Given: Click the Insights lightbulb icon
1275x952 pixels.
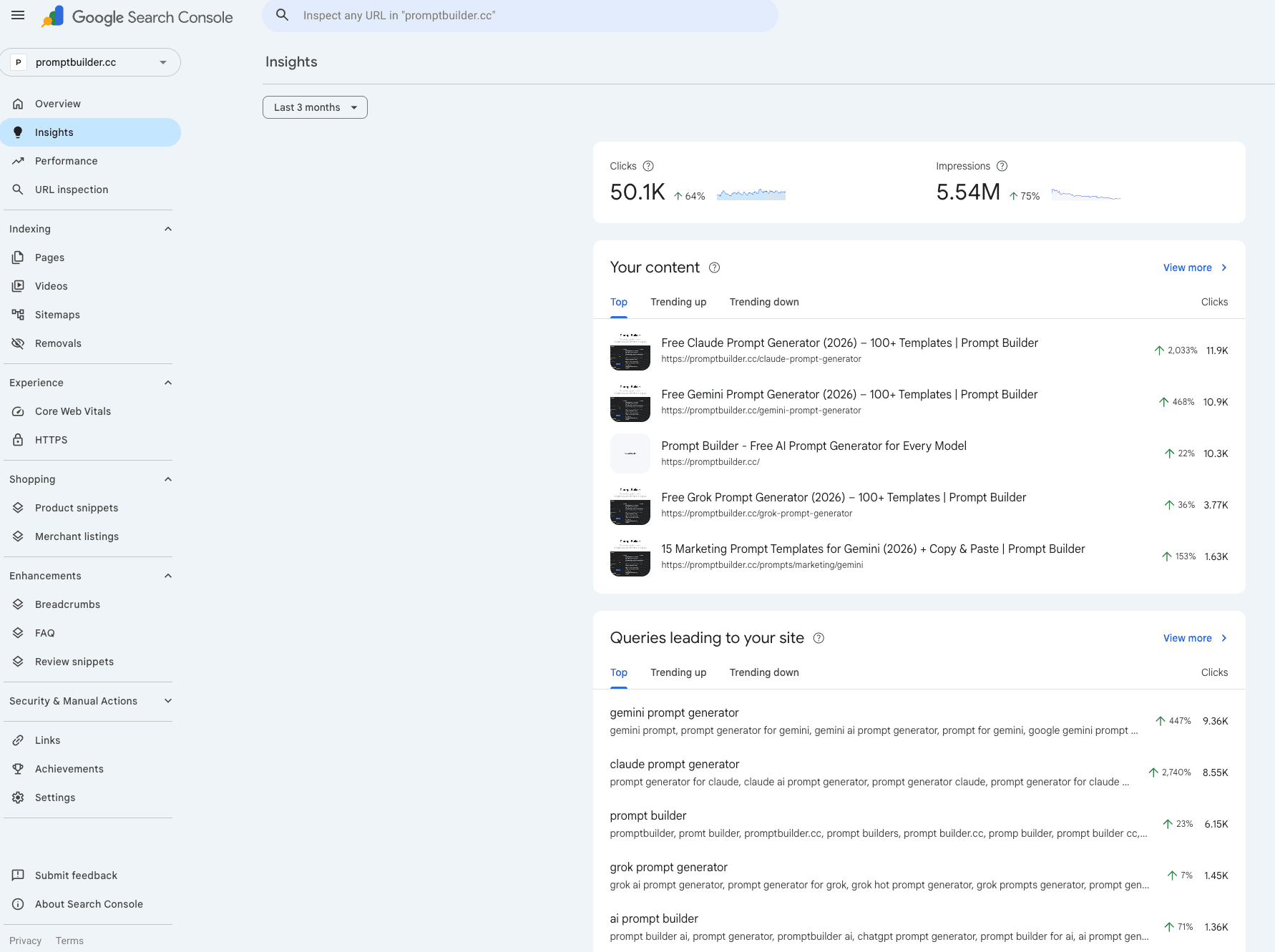Looking at the screenshot, I should [x=18, y=132].
